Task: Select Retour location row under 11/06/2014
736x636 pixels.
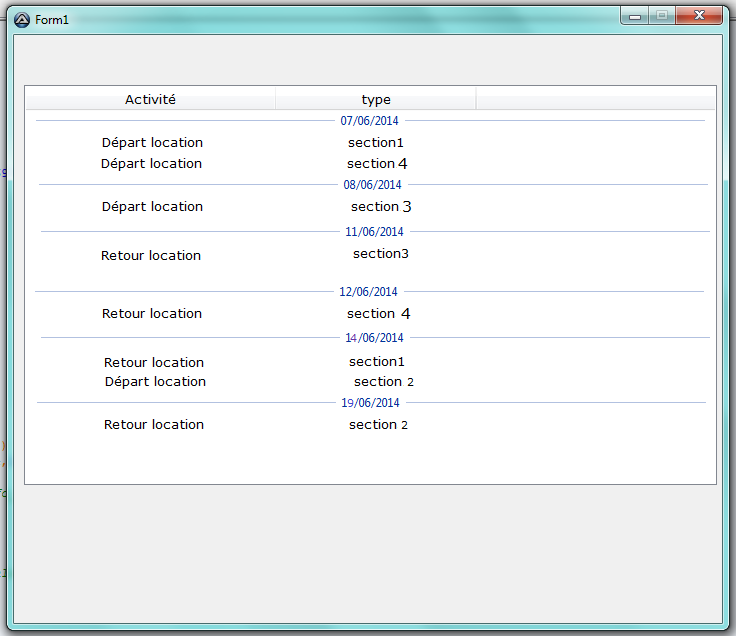Action: coord(151,256)
